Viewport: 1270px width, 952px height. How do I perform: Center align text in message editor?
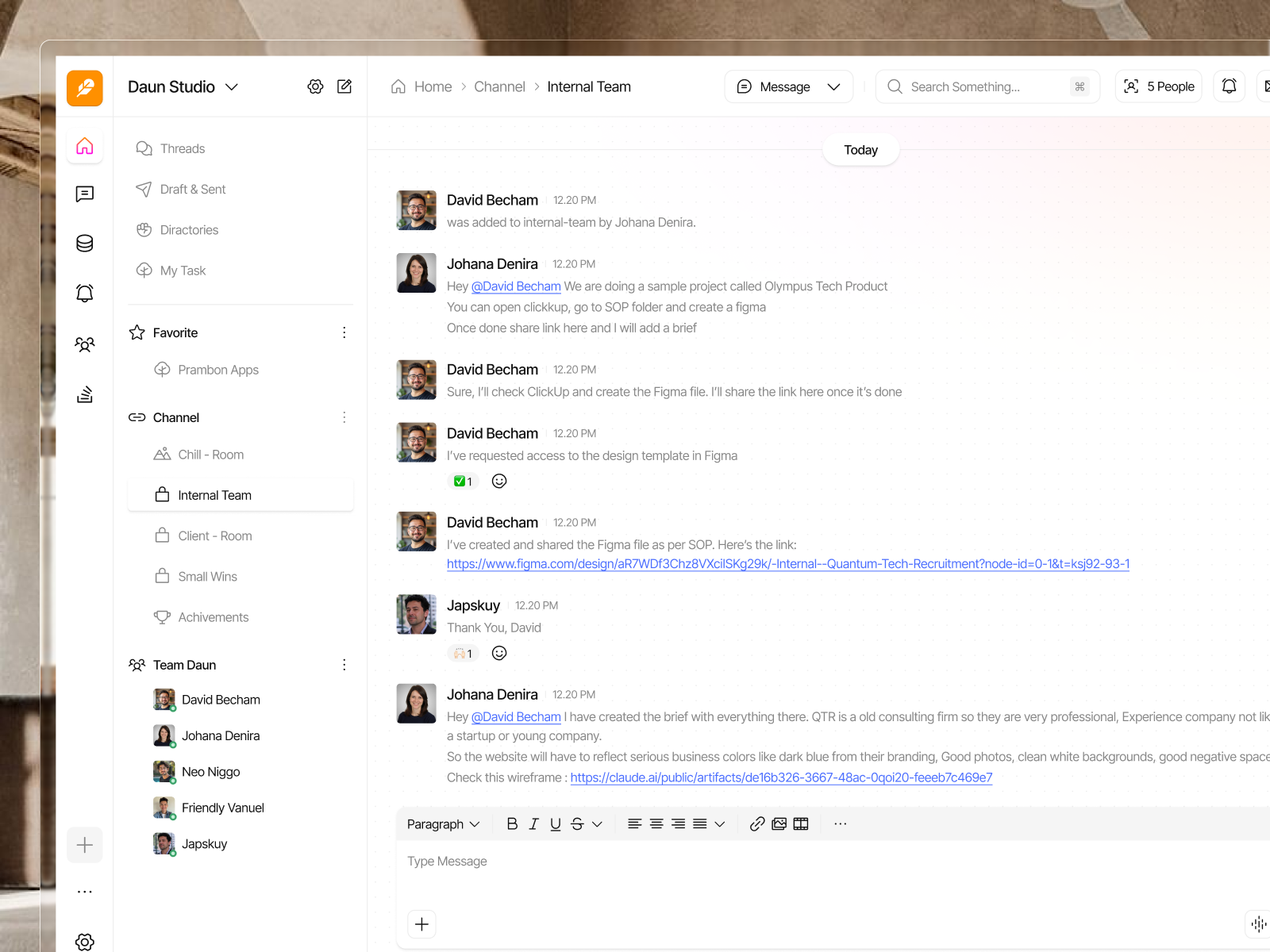[656, 824]
